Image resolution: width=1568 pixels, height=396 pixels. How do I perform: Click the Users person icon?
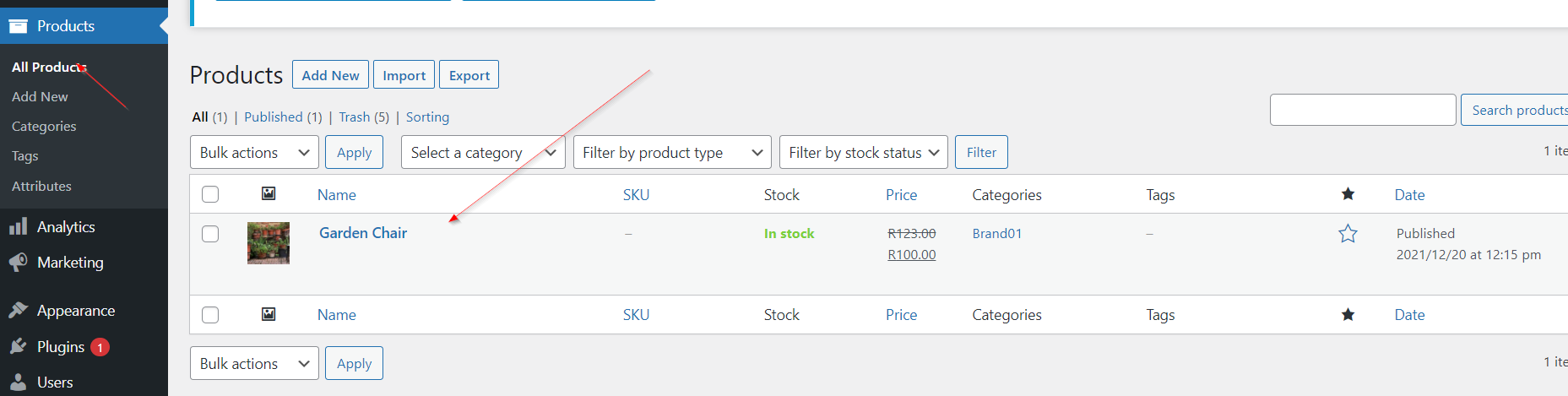pyautogui.click(x=18, y=382)
